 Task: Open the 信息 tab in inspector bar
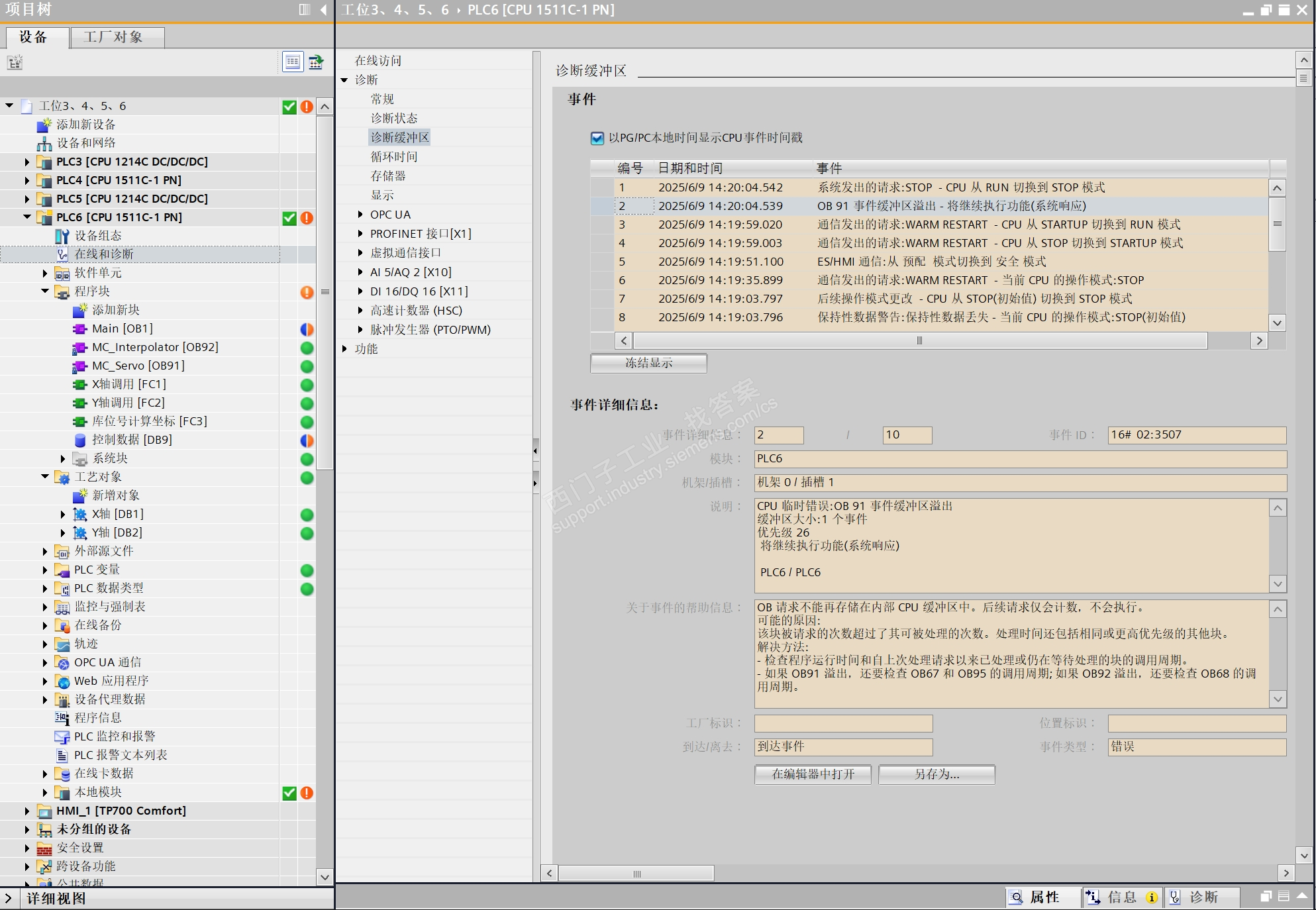pyautogui.click(x=1121, y=897)
